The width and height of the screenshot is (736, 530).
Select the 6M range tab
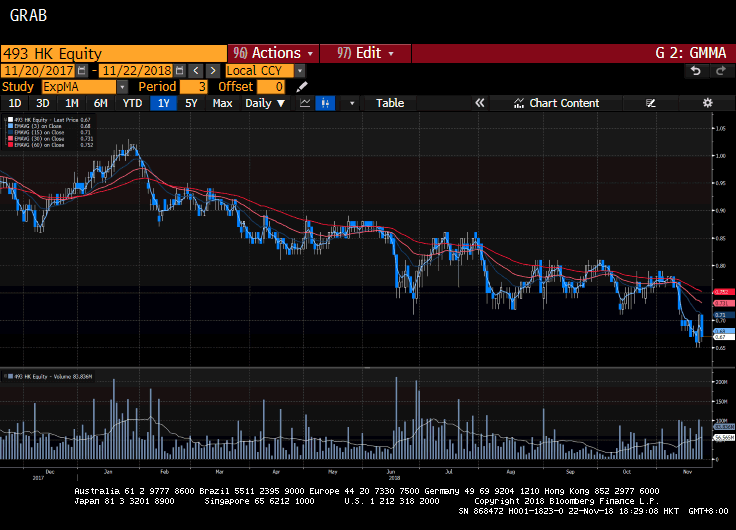100,103
